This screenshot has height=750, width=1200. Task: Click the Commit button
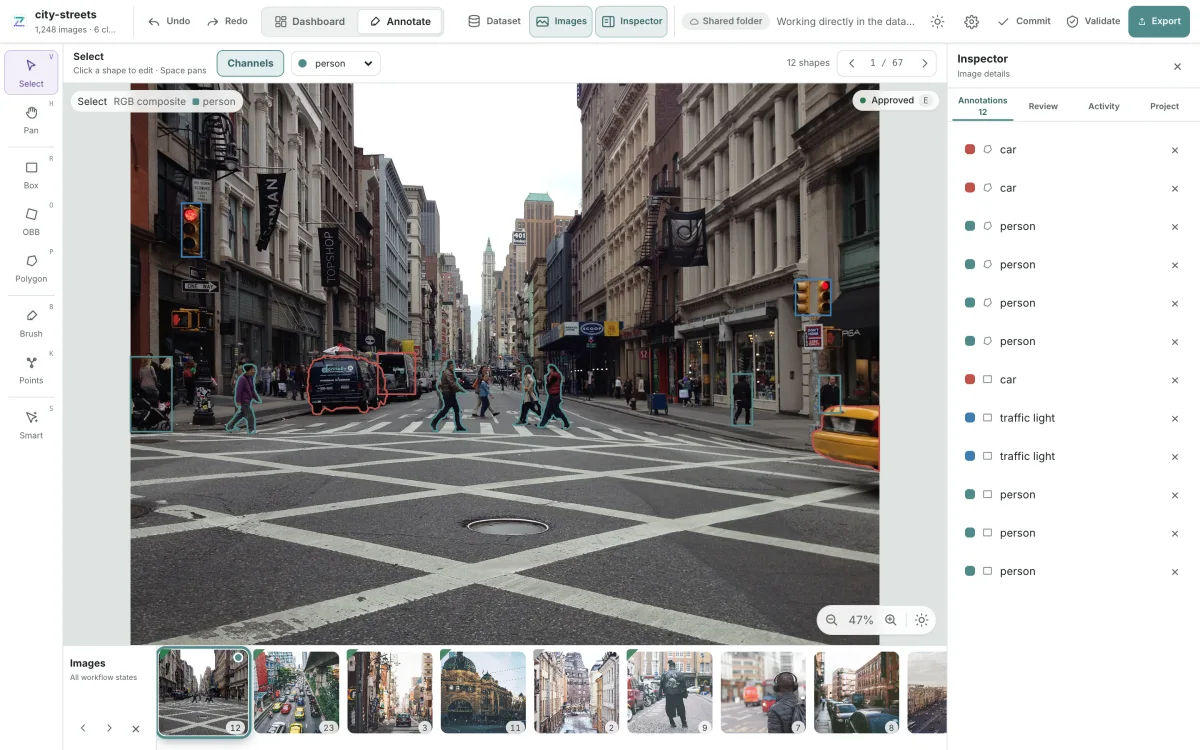point(1024,21)
